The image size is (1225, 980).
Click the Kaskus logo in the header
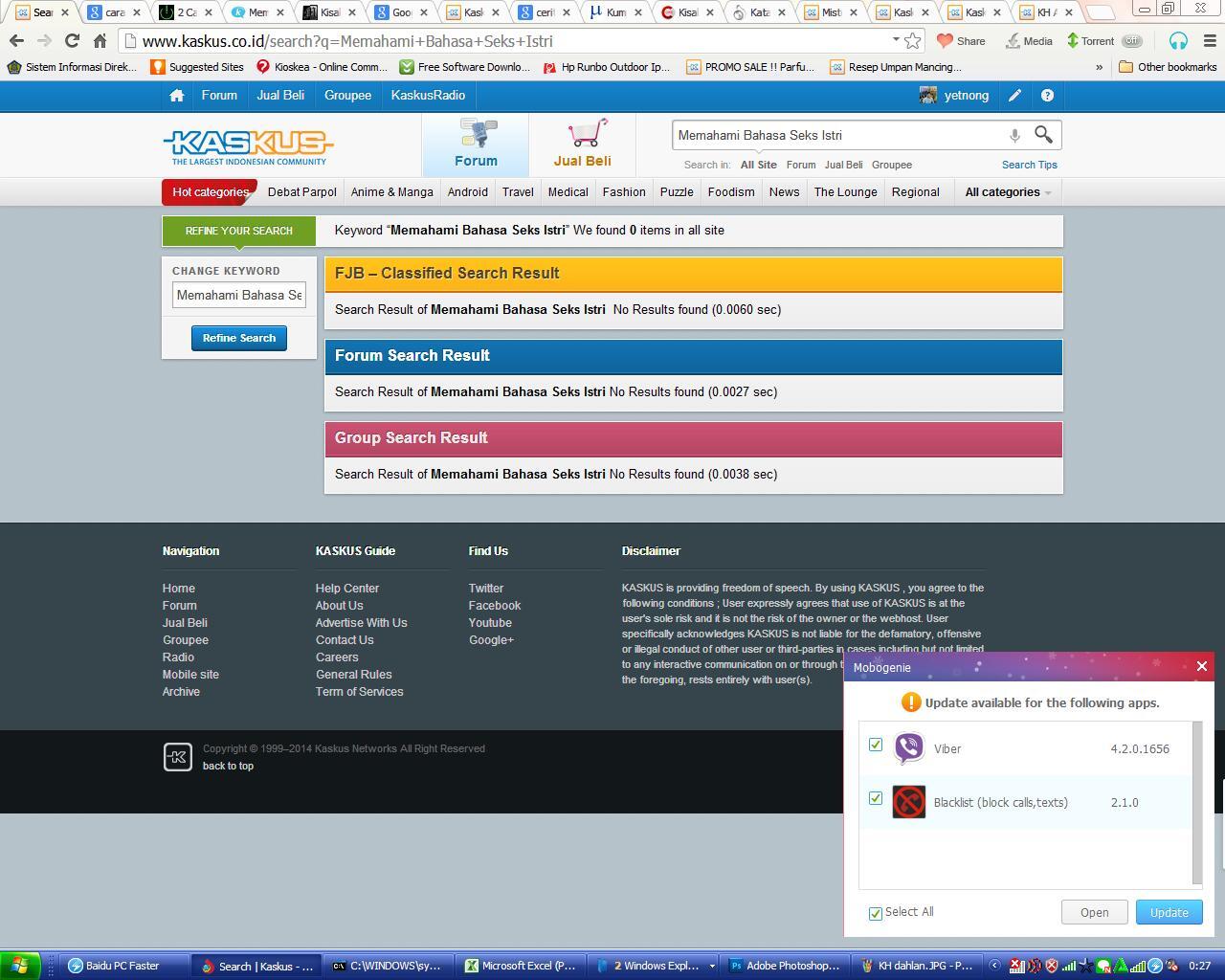(x=248, y=146)
